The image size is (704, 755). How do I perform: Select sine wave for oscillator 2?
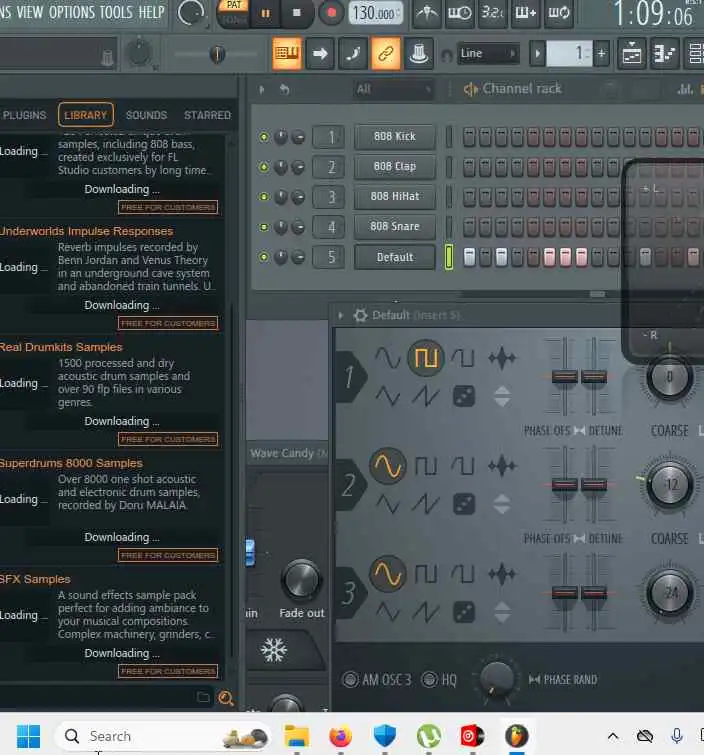[x=388, y=466]
